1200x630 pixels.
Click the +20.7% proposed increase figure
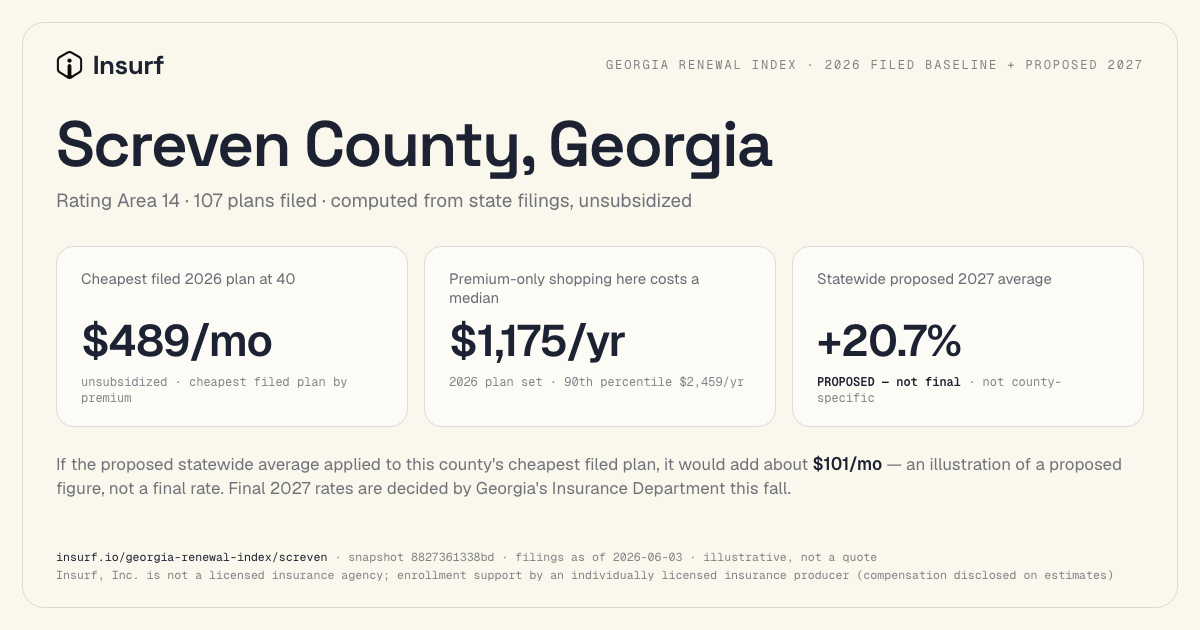(x=889, y=341)
